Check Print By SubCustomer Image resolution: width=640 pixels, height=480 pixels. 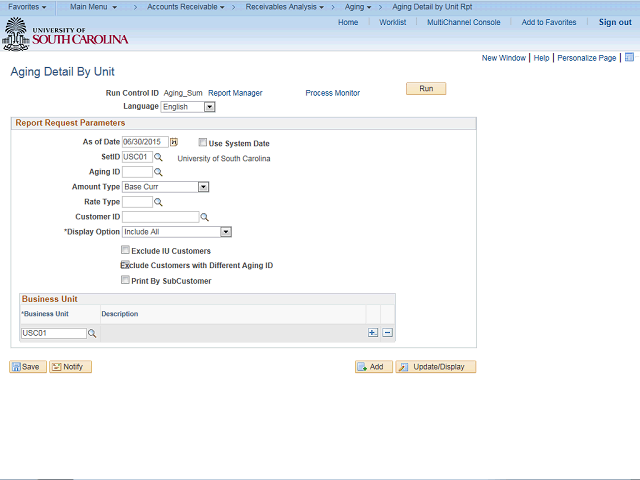click(x=125, y=280)
